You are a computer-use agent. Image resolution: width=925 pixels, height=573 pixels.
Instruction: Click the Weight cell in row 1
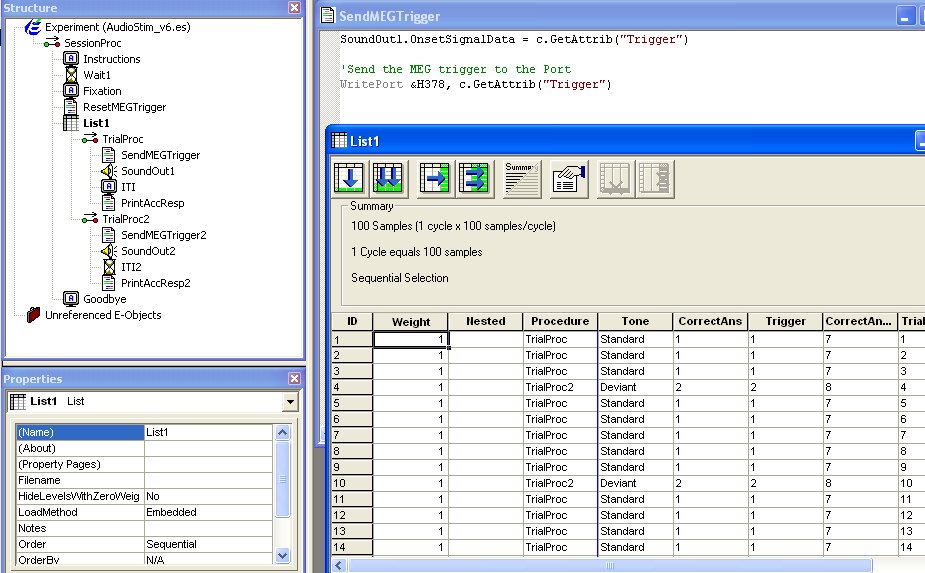[x=411, y=339]
